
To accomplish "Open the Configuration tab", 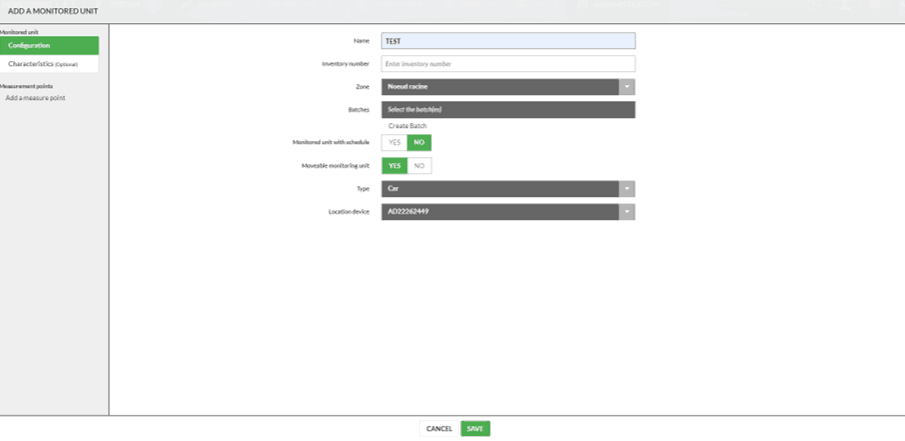I will 49,46.
